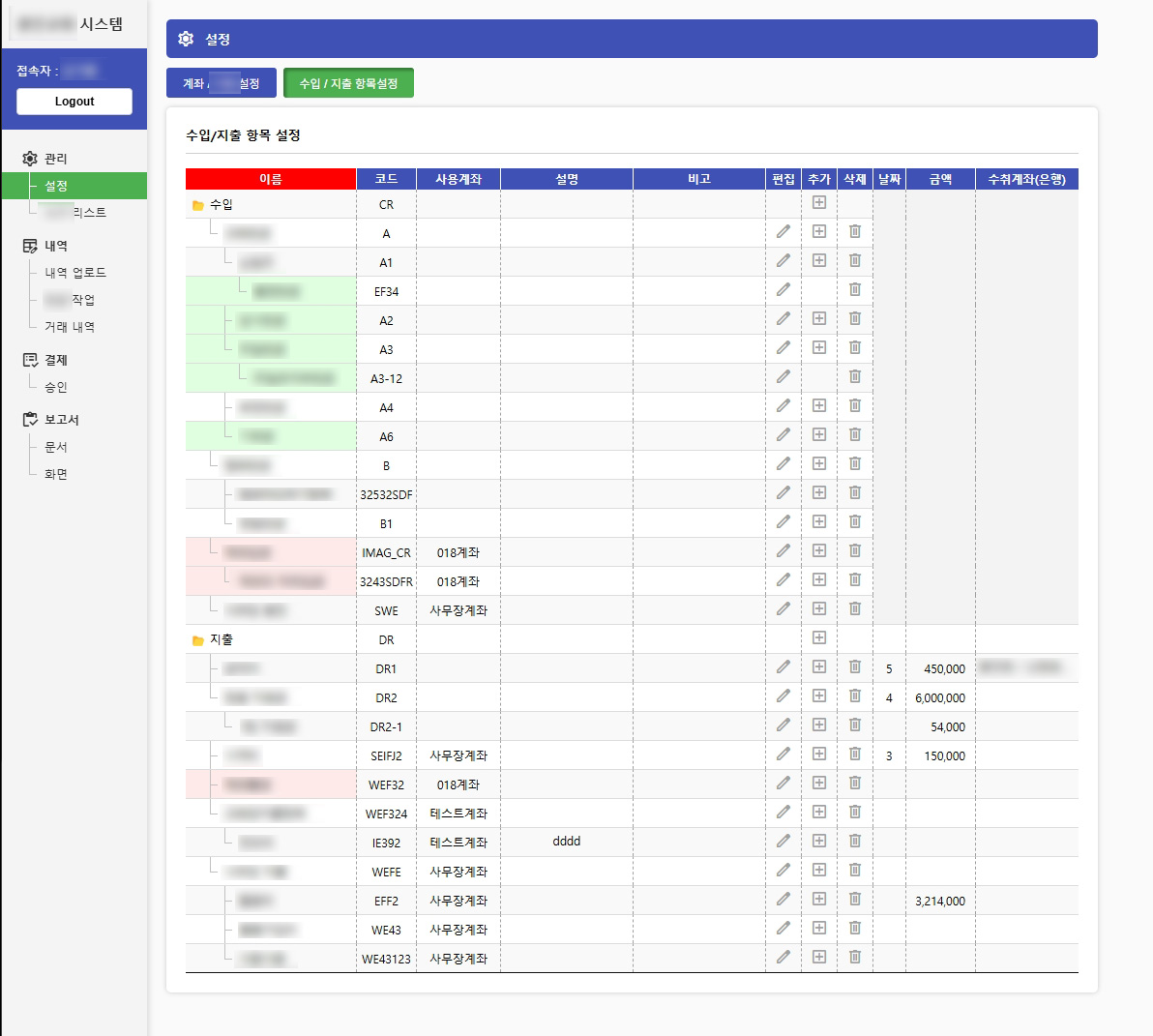Image resolution: width=1153 pixels, height=1036 pixels.
Task: Open the 승인 page under 결제
Action: [x=56, y=387]
